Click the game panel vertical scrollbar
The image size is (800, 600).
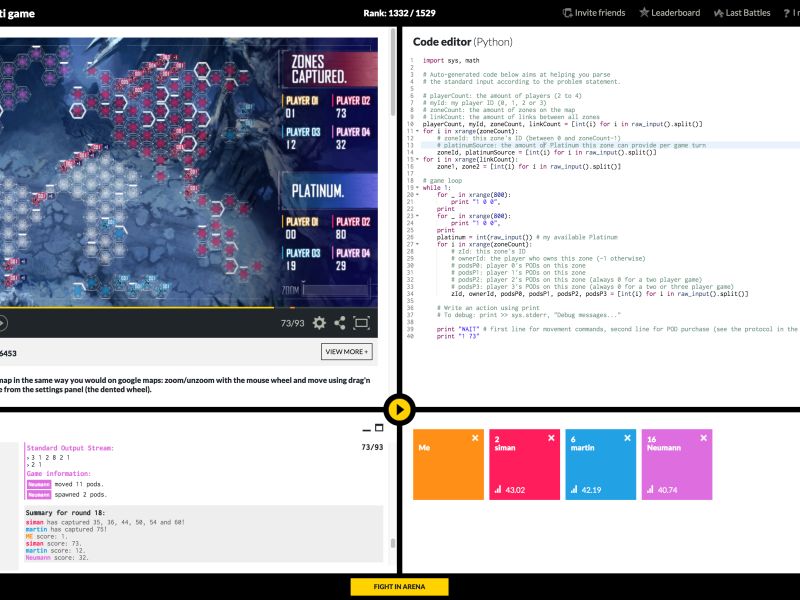[x=393, y=71]
